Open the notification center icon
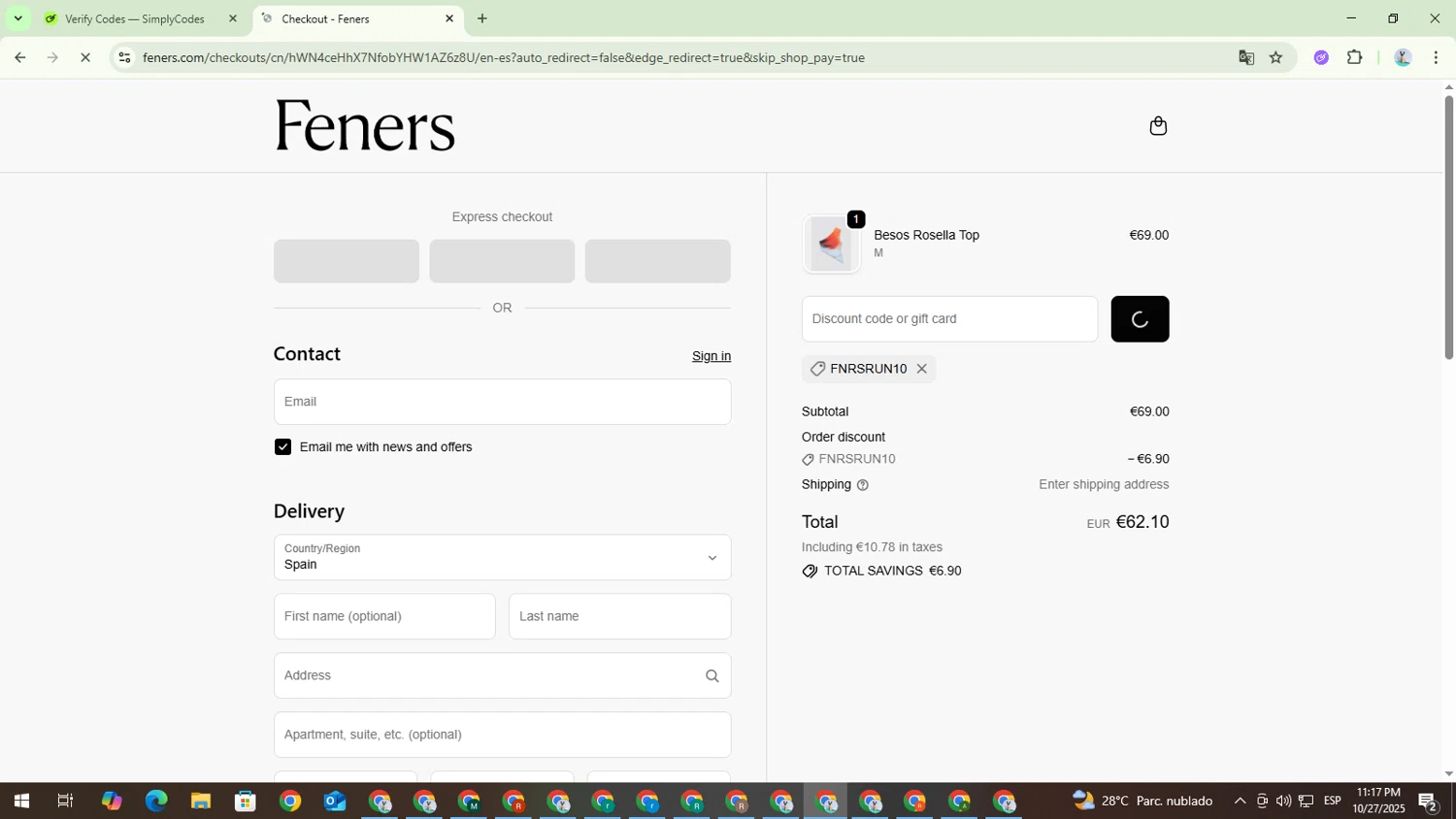Image resolution: width=1456 pixels, height=819 pixels. pyautogui.click(x=1428, y=802)
